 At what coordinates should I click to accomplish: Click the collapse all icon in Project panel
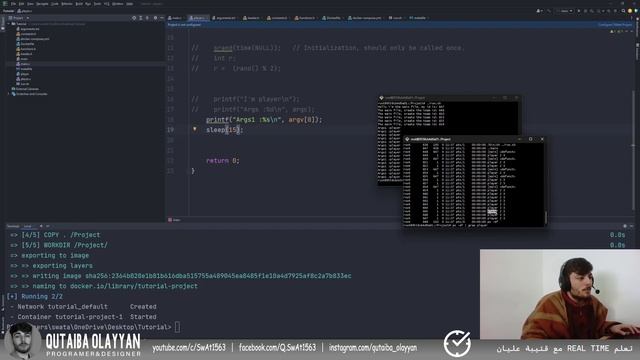pos(147,18)
